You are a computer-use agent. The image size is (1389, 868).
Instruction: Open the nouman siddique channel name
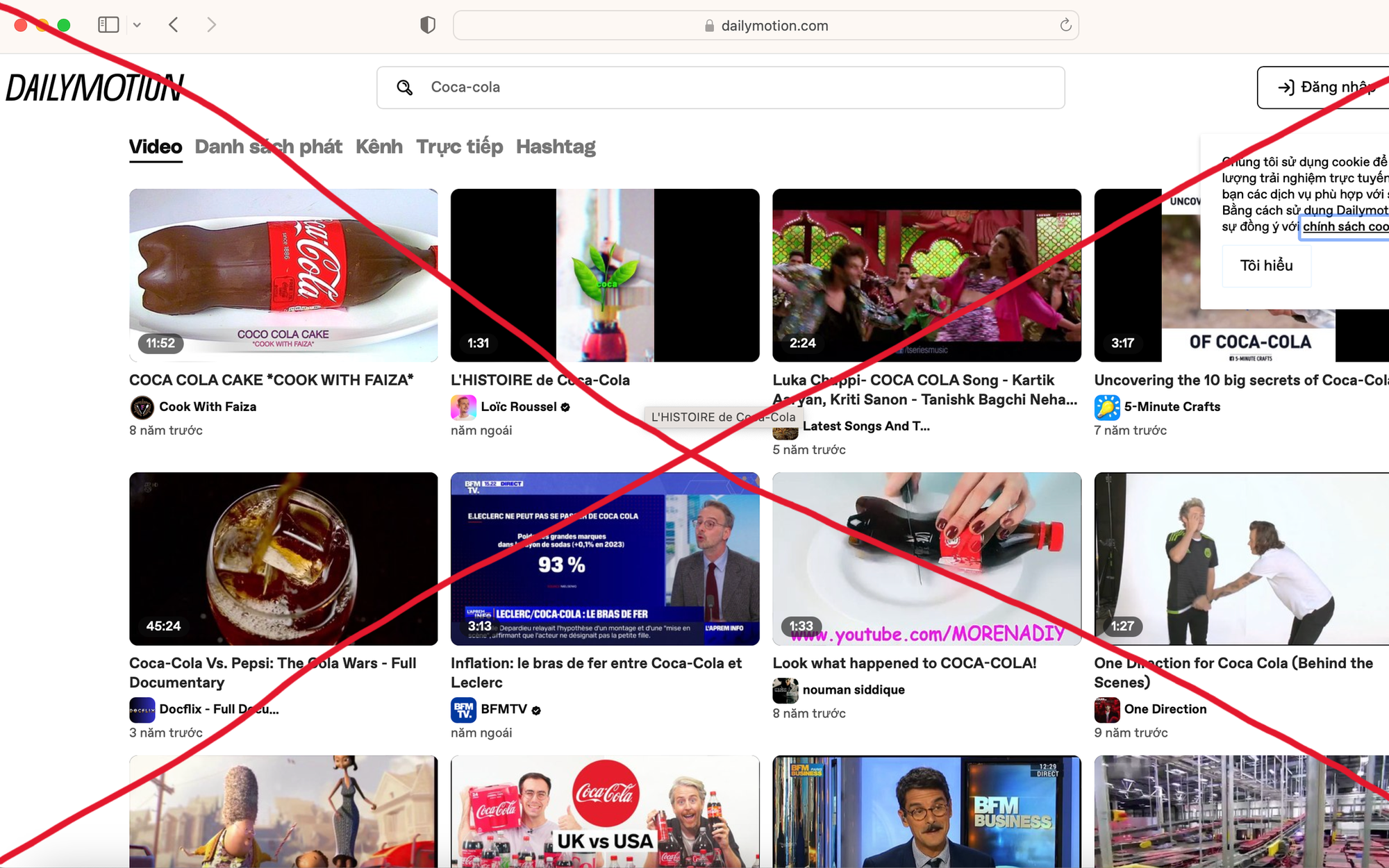point(854,690)
